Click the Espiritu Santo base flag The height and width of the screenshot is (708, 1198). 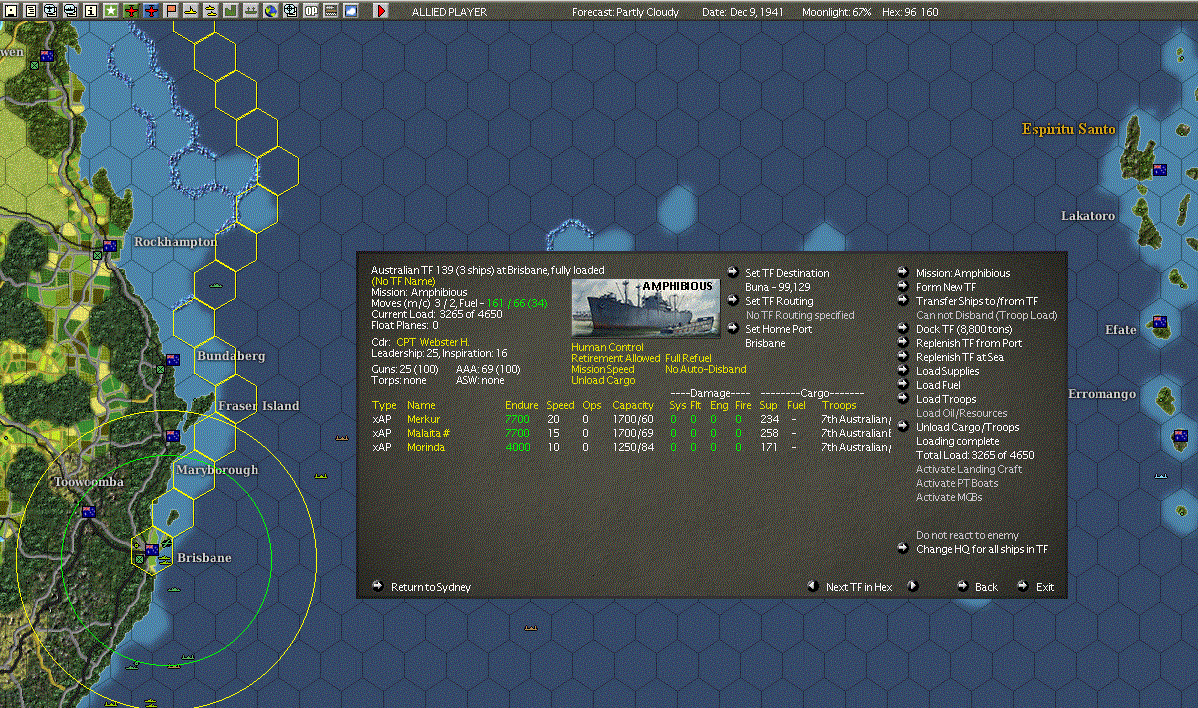click(1160, 170)
